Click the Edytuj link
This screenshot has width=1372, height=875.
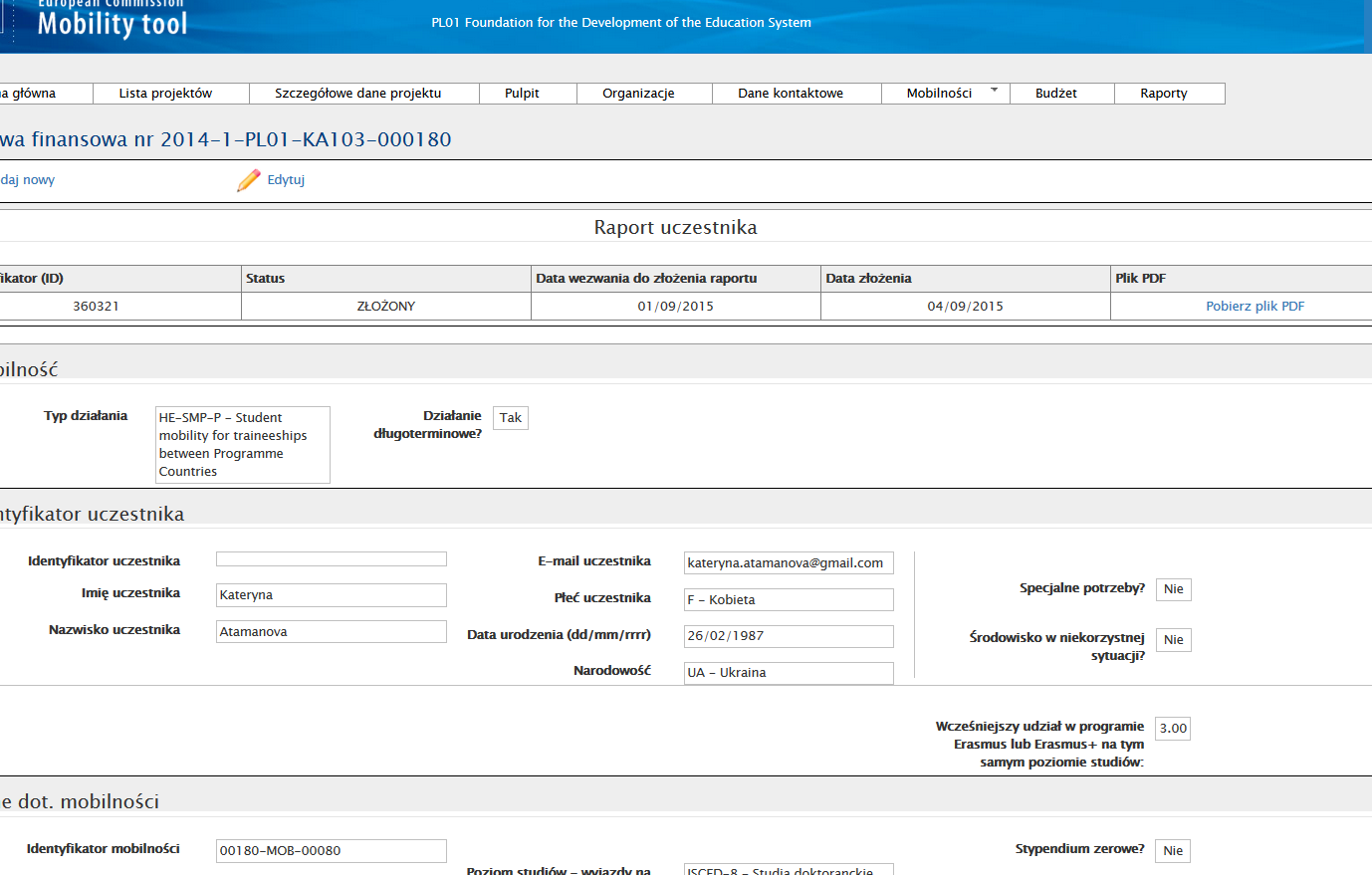[286, 180]
